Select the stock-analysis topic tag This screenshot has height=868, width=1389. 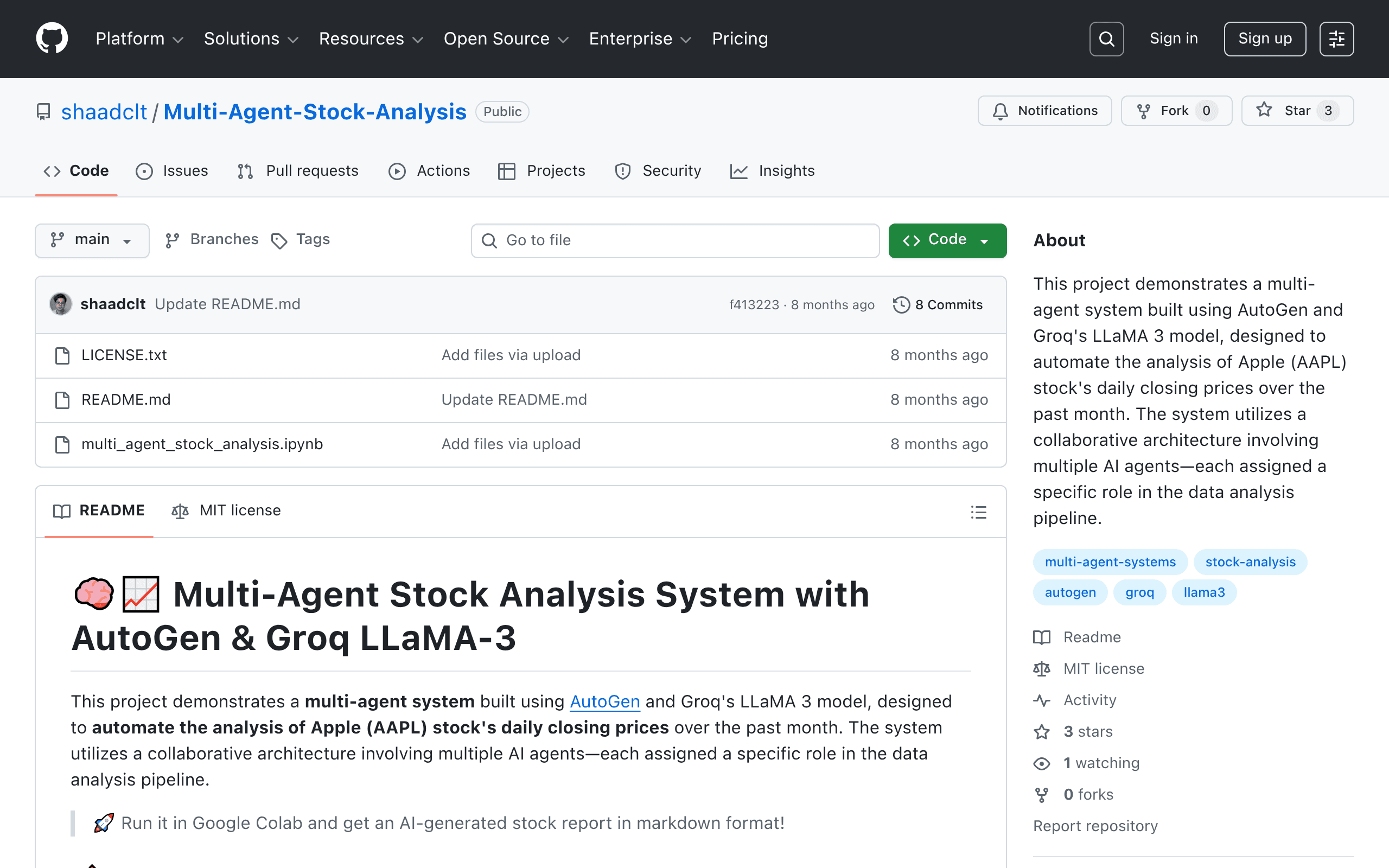point(1250,562)
